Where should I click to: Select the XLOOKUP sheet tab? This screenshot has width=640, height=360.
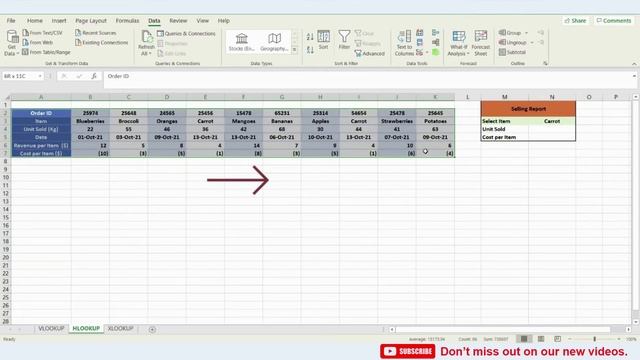point(120,328)
